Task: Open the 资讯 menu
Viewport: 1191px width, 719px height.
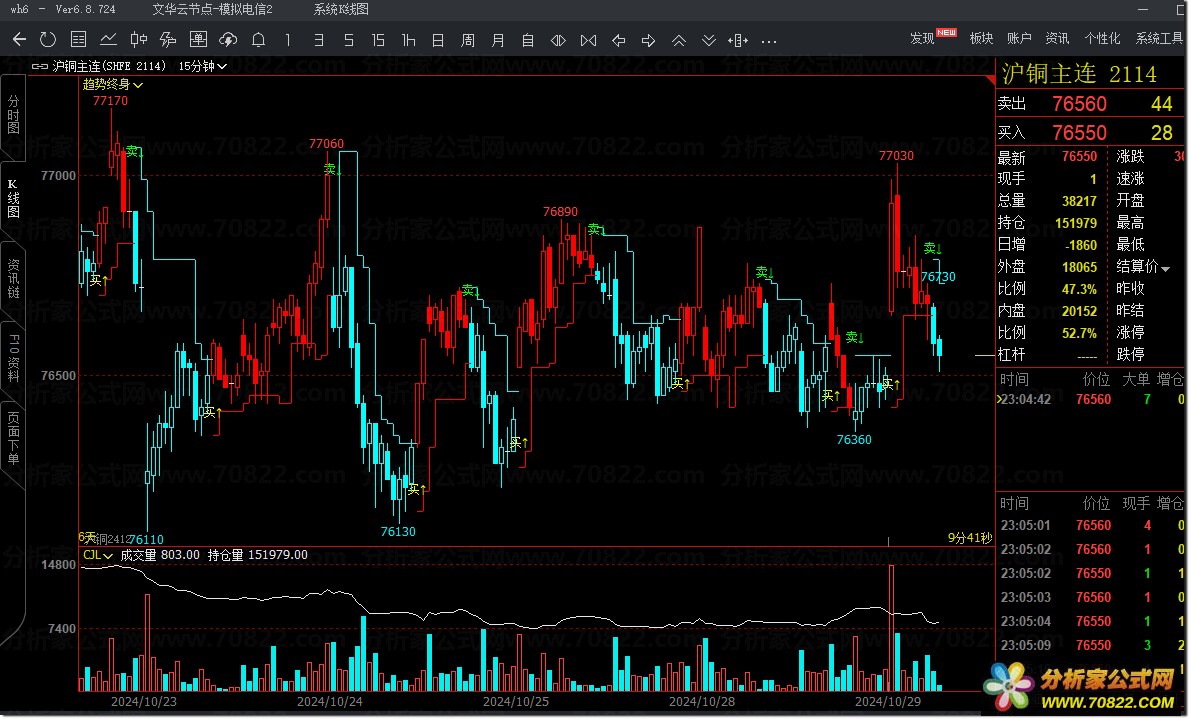Action: coord(1057,38)
